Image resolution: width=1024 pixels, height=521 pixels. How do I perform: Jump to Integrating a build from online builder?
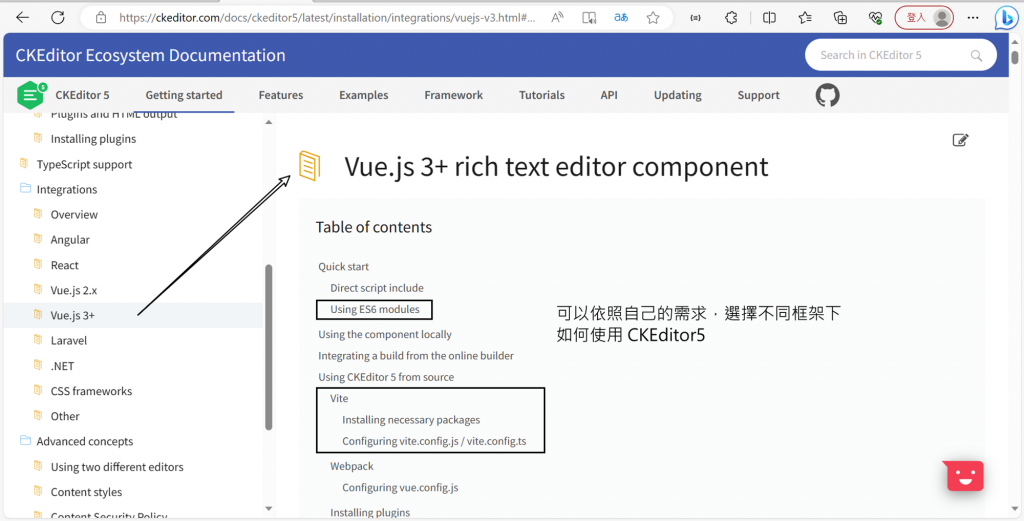pos(416,356)
